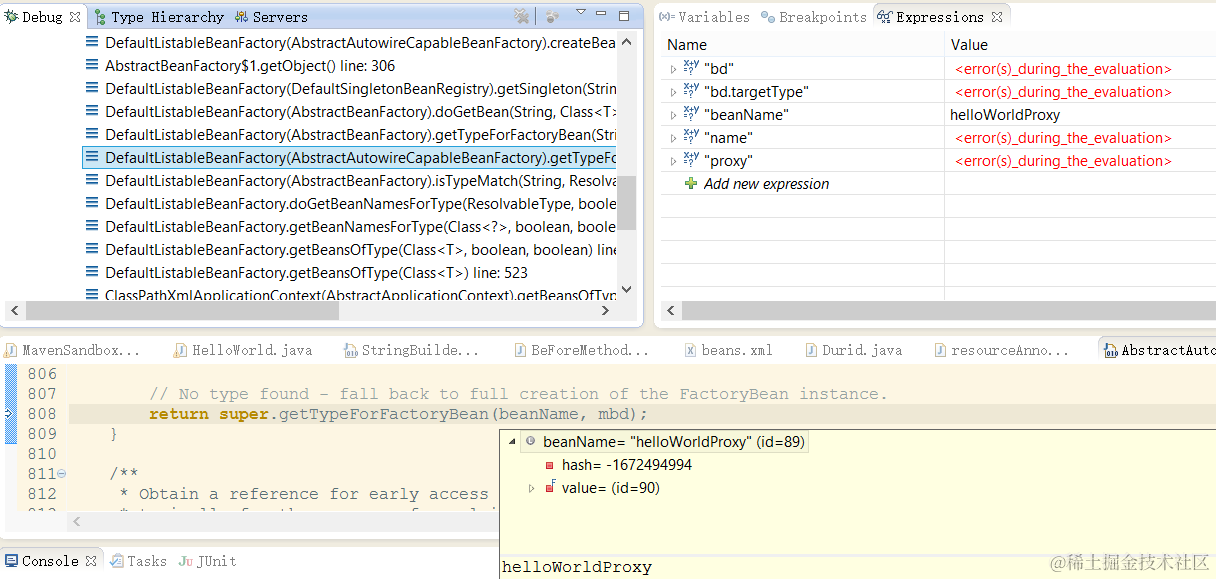Select the highlighted AbstractAutowireCapableBeanFactory getTypeForFactoryBean frame

coord(349,158)
